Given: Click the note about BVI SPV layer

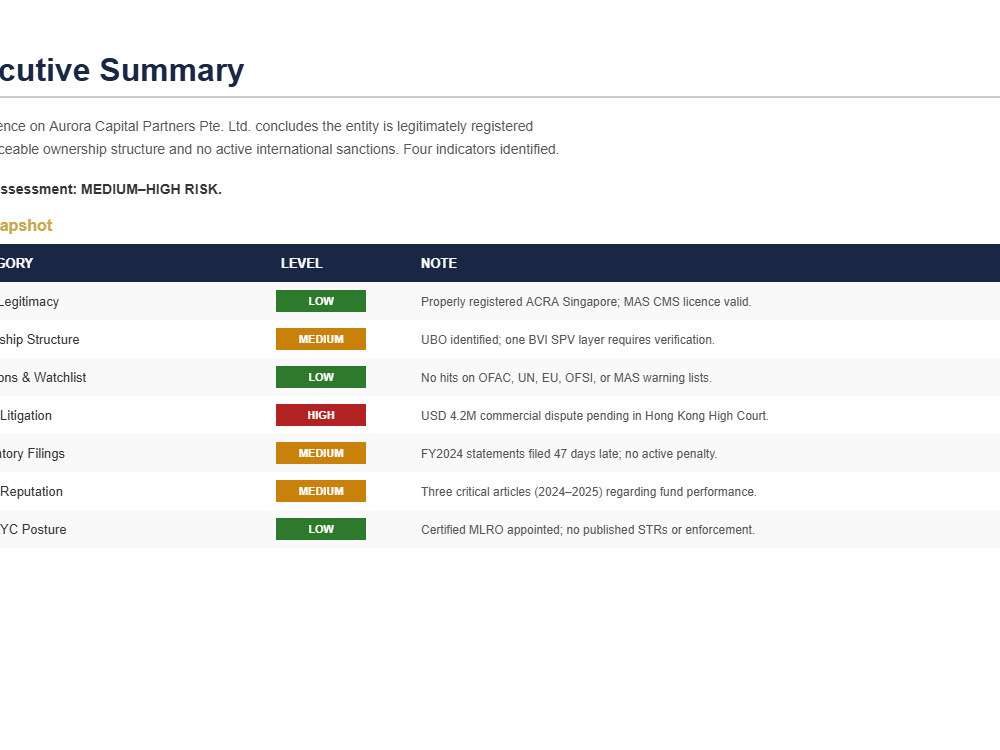Looking at the screenshot, I should 568,340.
